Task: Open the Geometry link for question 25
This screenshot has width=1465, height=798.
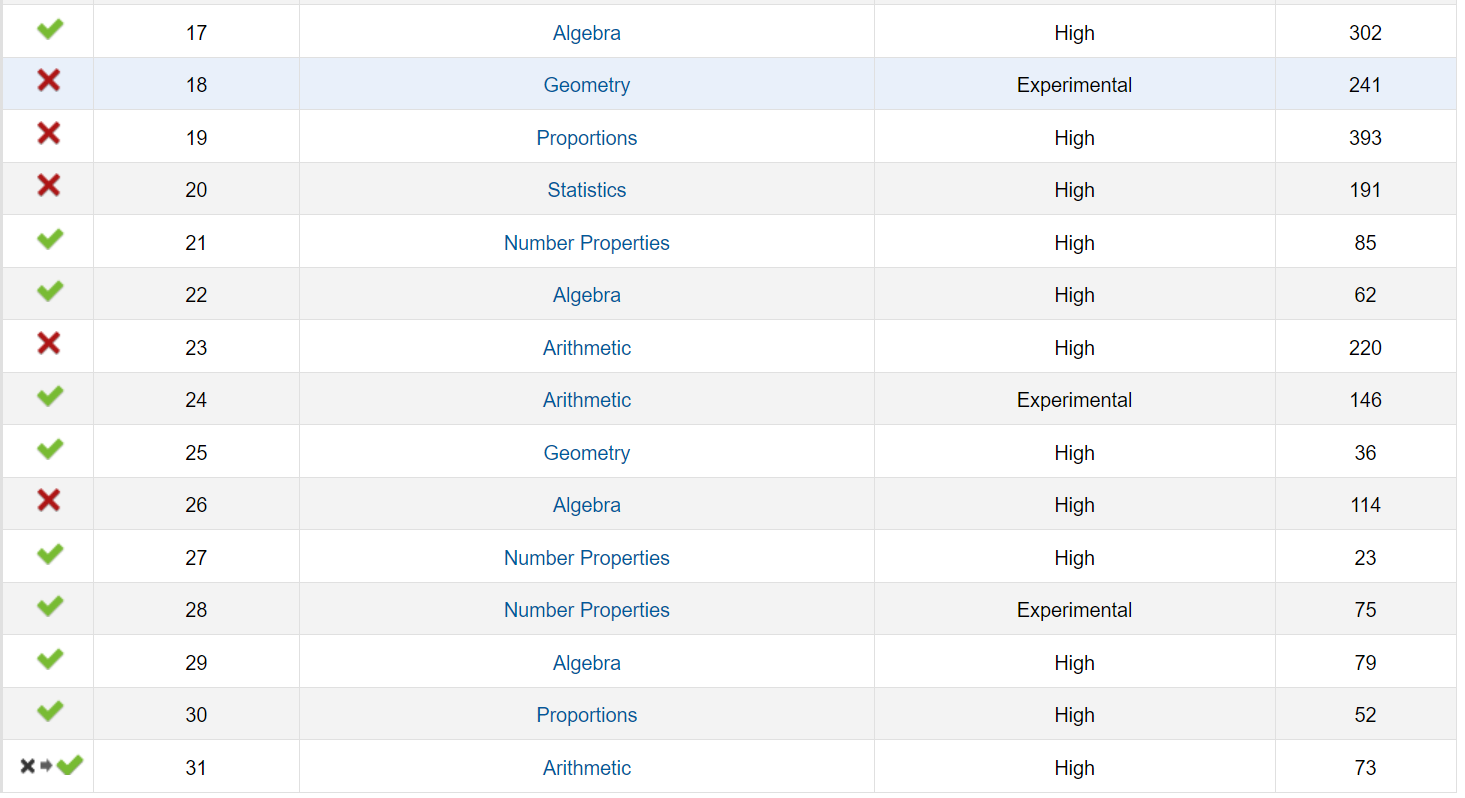Action: 586,453
